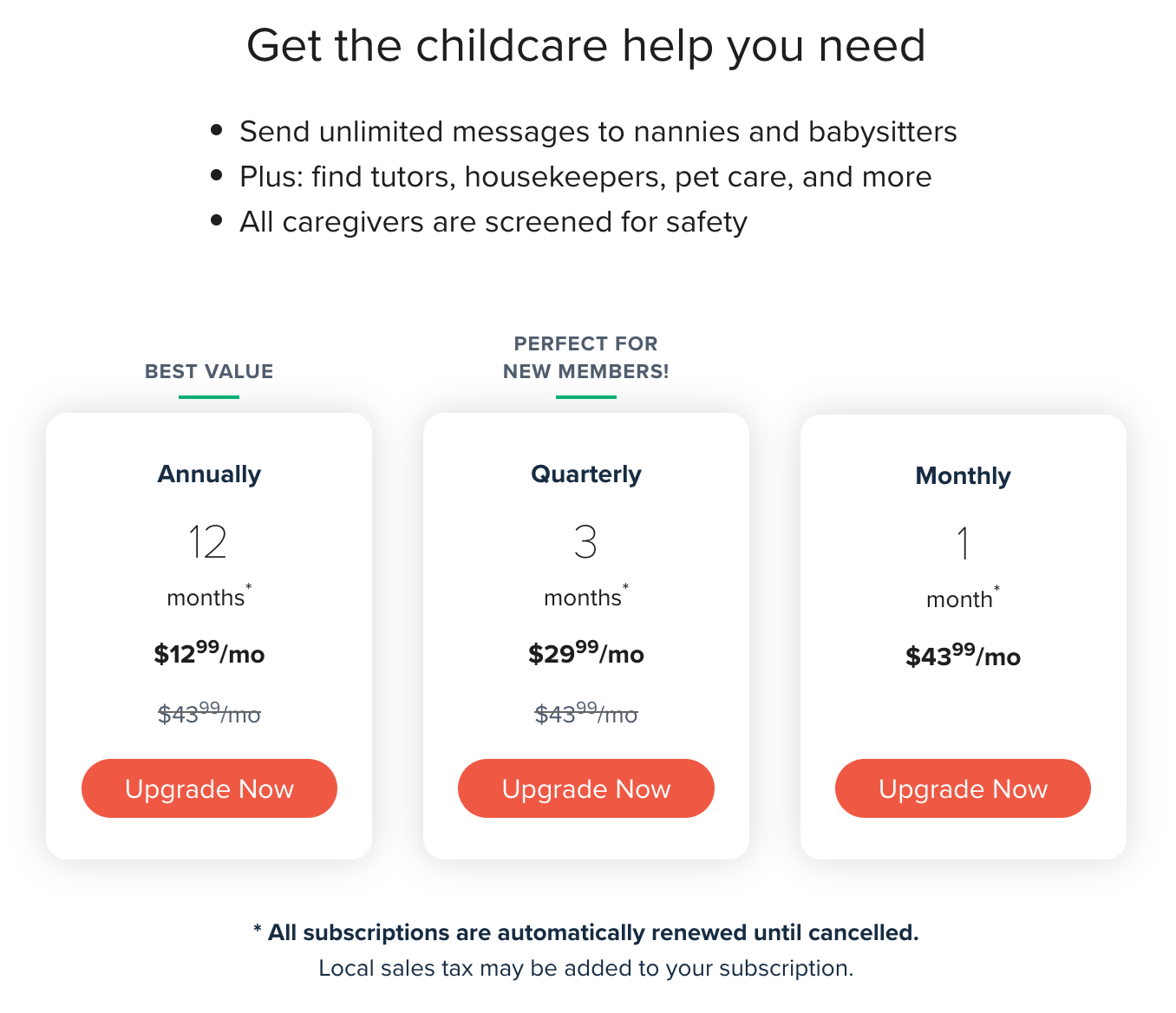Click the $29.99/mo quarterly price
1176x1013 pixels.
pyautogui.click(x=585, y=654)
